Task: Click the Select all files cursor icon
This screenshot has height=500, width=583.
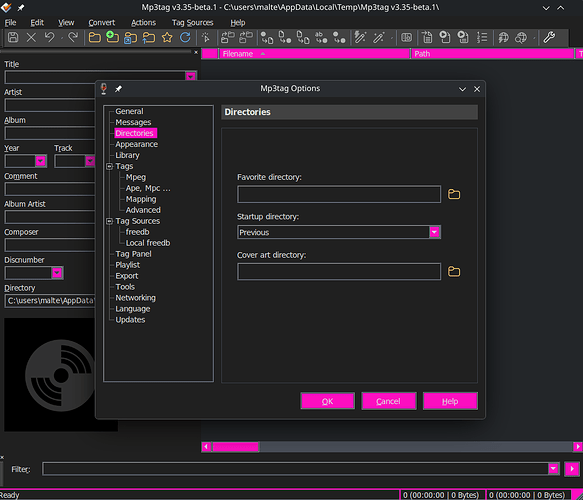Action: click(x=206, y=38)
